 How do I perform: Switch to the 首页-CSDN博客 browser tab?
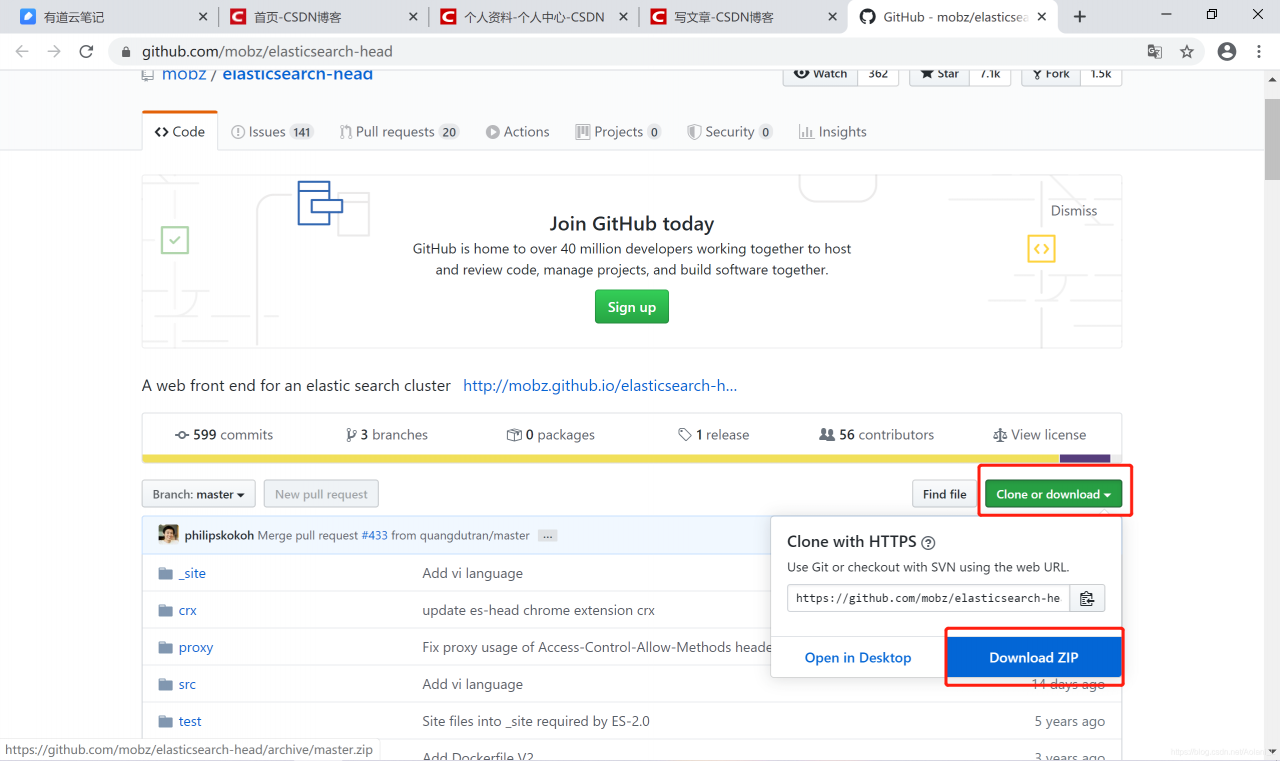(323, 17)
